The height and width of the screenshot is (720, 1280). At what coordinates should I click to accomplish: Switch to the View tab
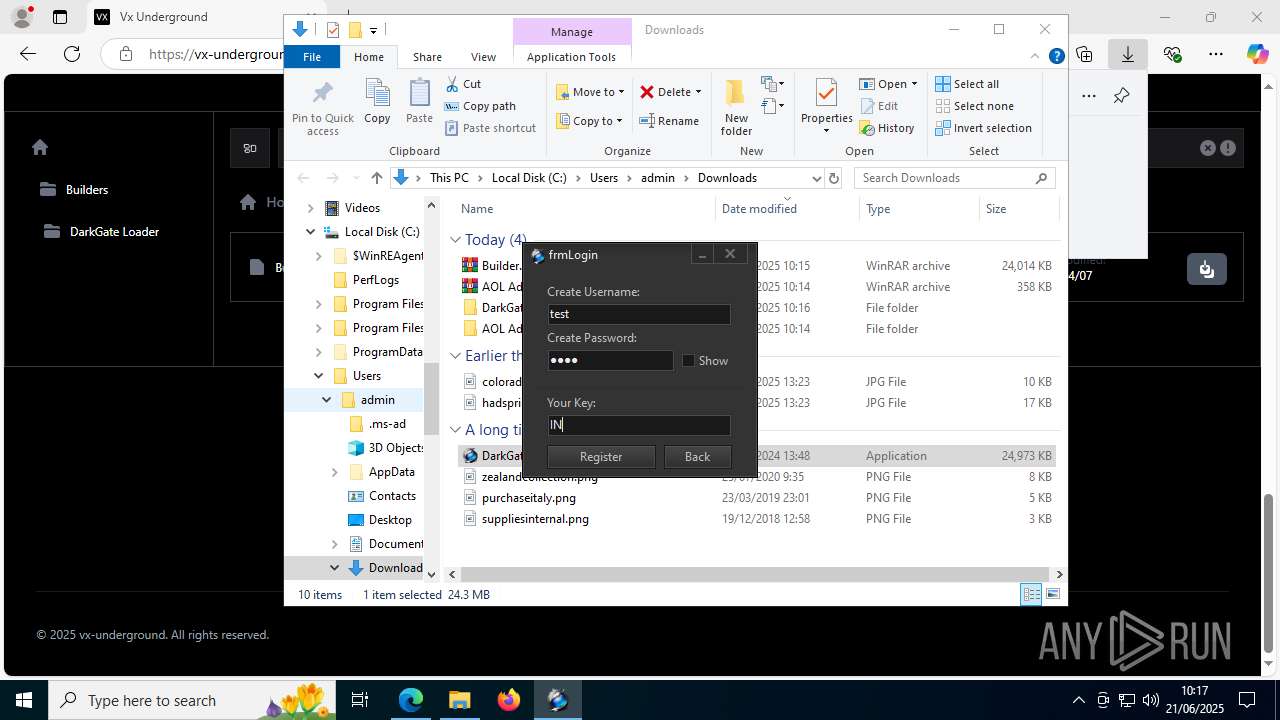click(483, 57)
